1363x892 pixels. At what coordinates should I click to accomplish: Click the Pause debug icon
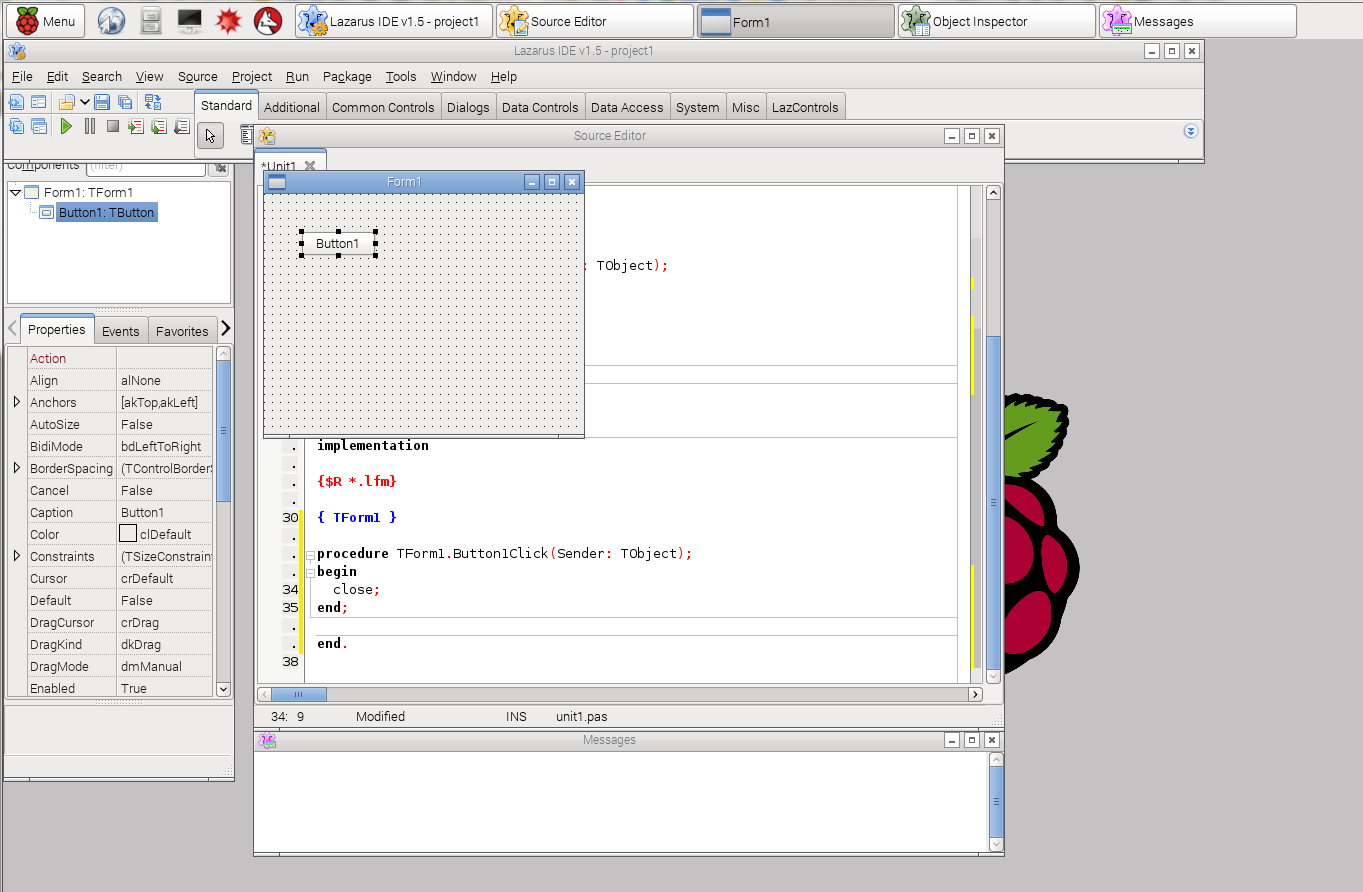pos(90,126)
